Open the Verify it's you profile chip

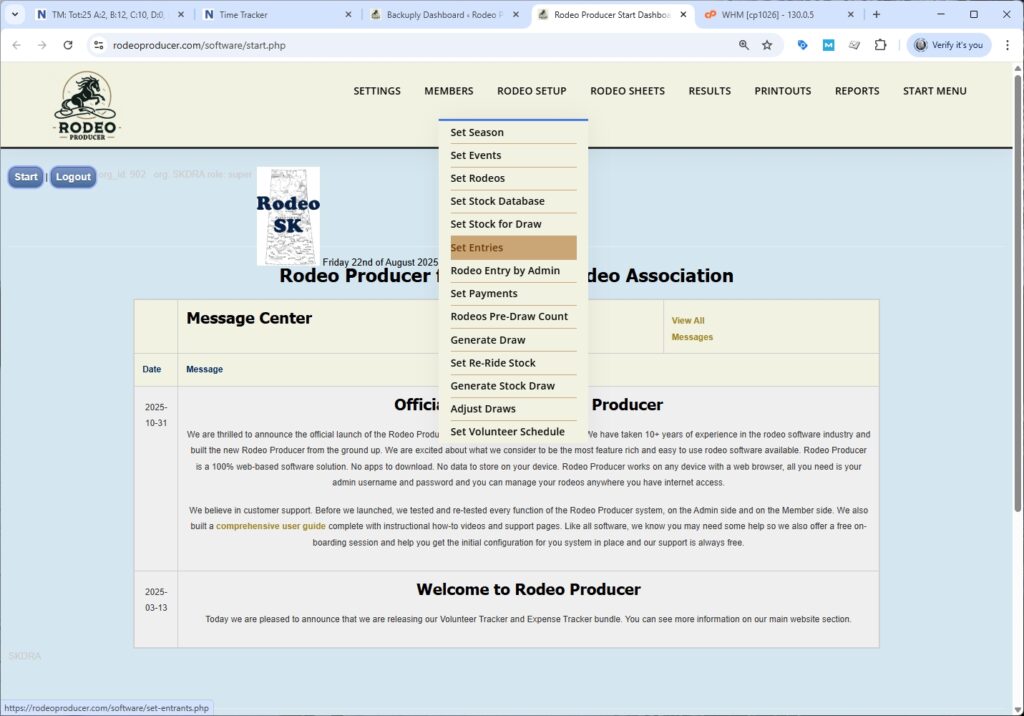pyautogui.click(x=946, y=45)
